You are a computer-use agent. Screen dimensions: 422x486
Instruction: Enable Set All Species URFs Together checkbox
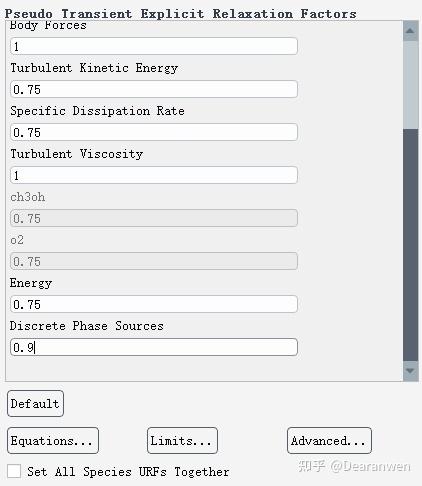pos(14,471)
